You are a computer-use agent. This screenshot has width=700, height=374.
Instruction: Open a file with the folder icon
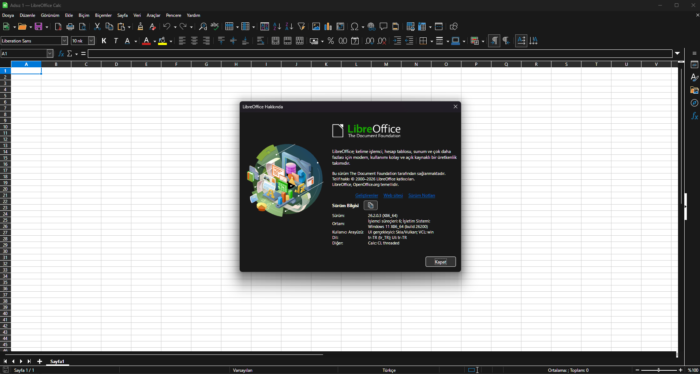point(22,27)
